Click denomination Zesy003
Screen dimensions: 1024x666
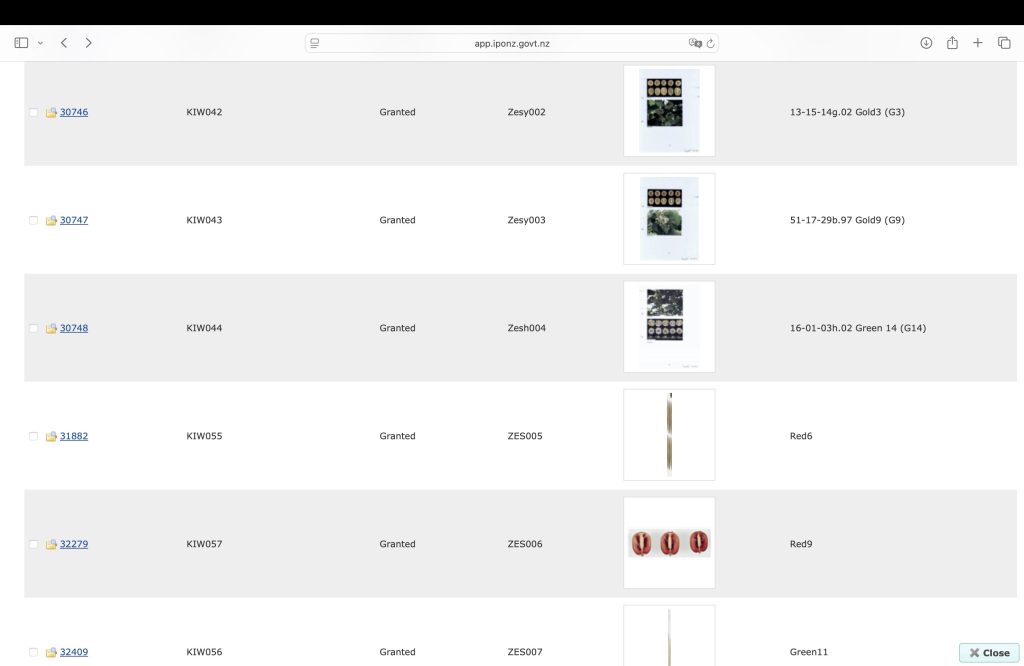526,220
